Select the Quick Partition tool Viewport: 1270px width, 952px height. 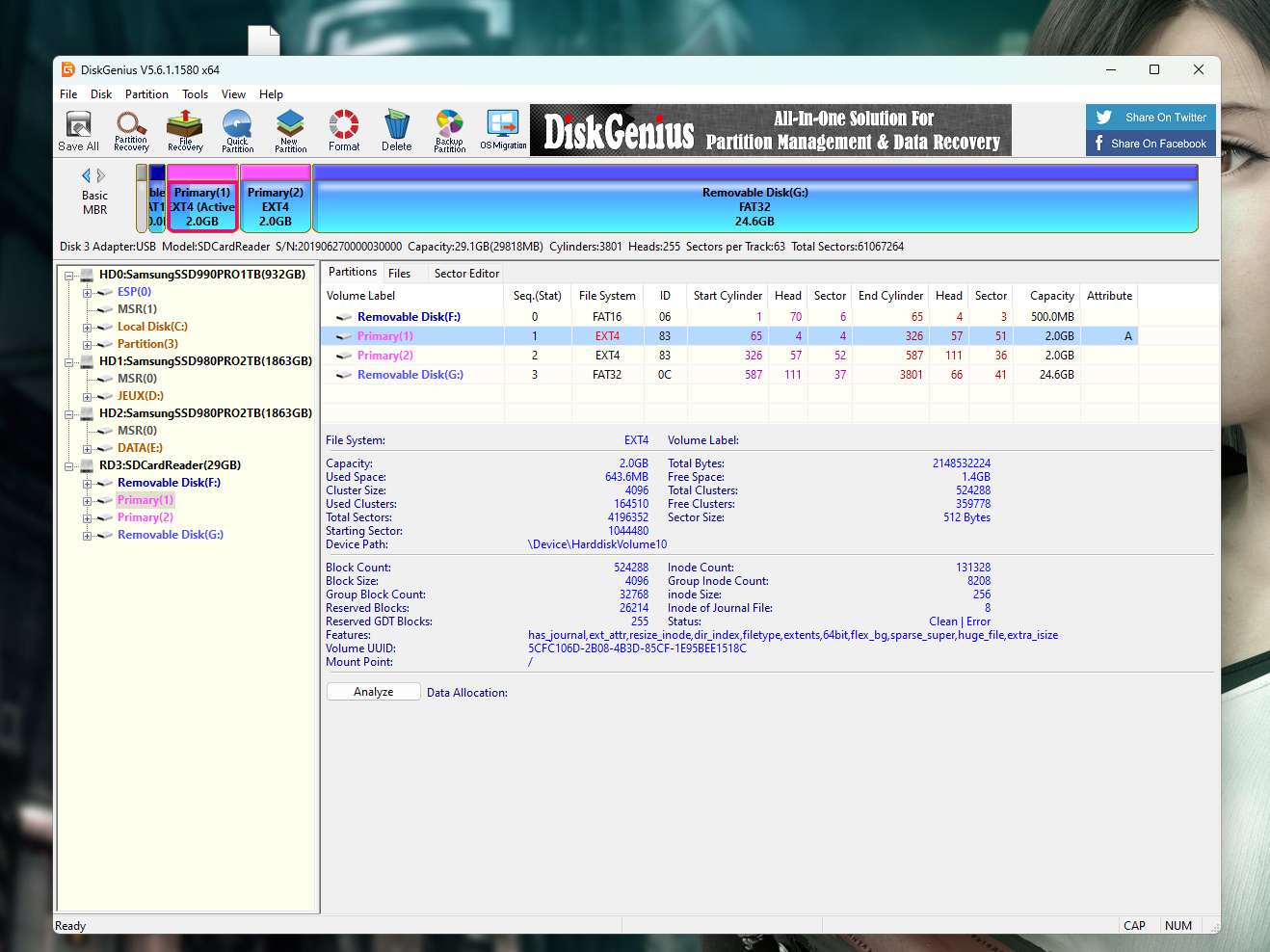(x=237, y=129)
